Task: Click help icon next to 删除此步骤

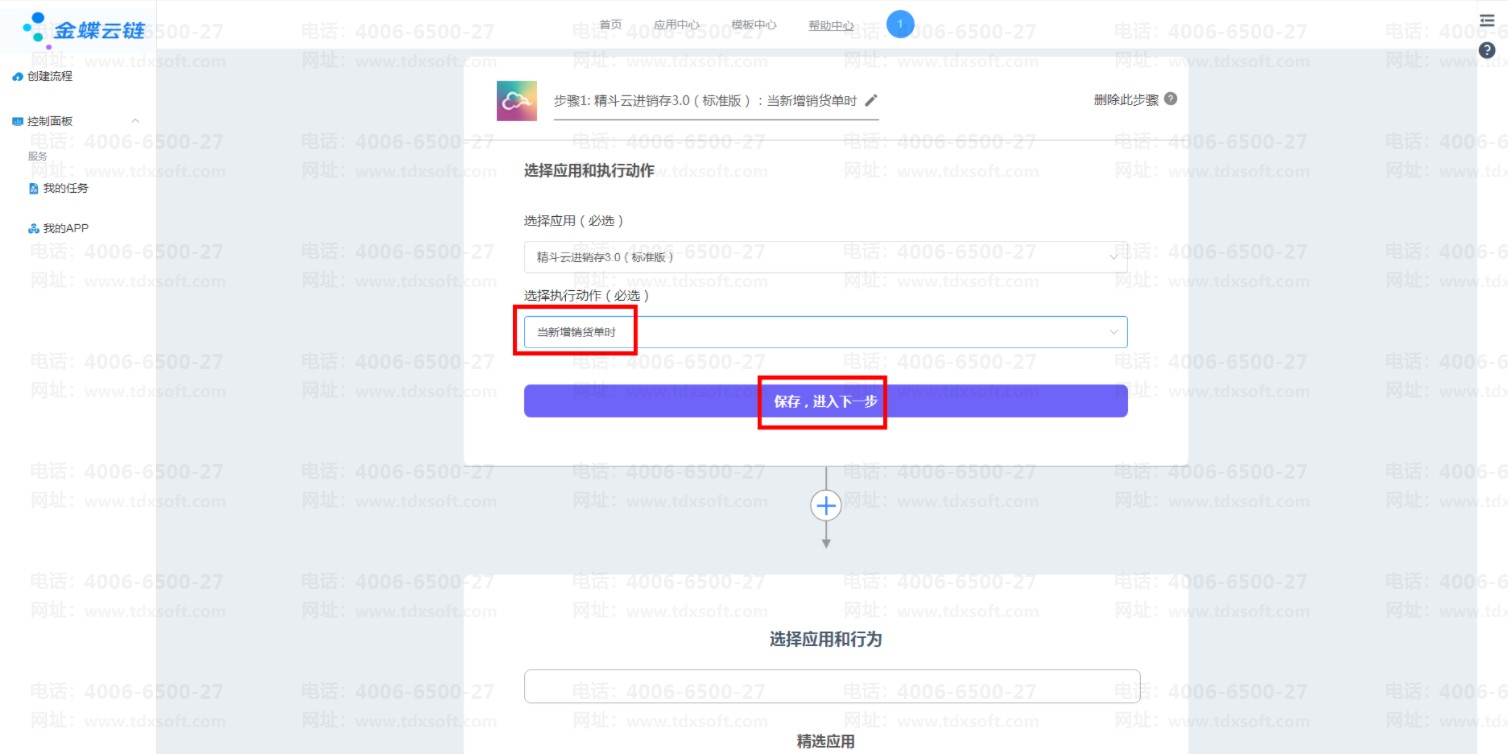Action: click(x=1170, y=99)
